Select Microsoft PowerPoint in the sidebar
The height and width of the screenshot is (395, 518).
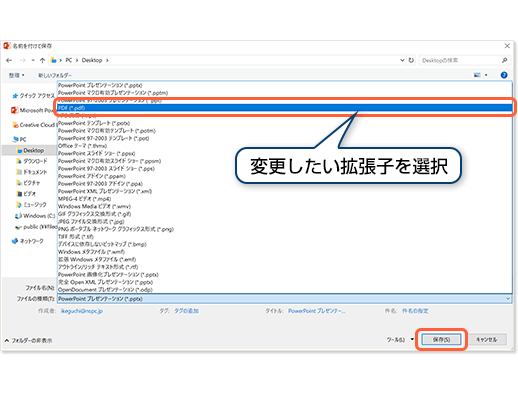(33, 110)
